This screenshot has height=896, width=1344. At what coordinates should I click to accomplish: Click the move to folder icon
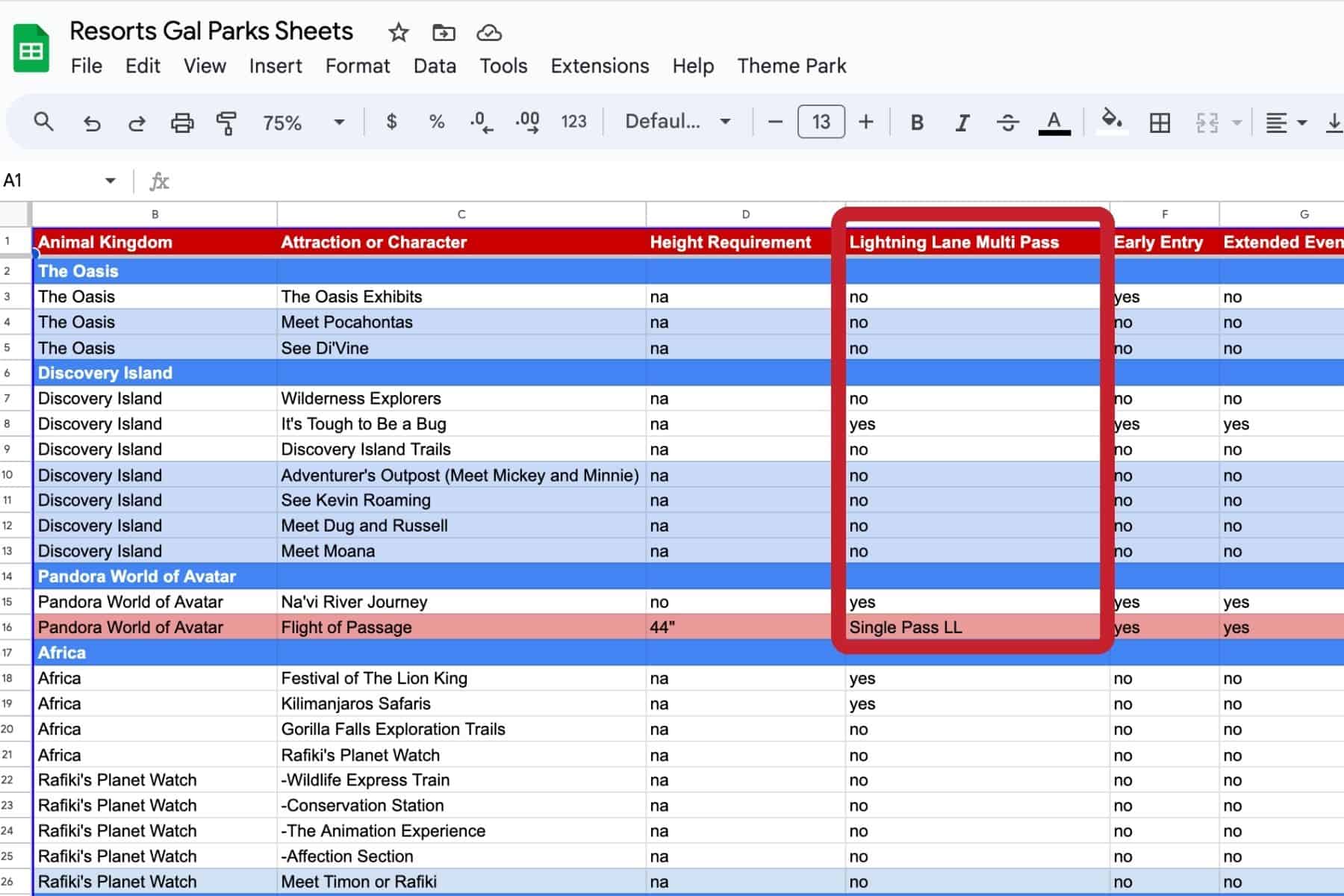444,32
